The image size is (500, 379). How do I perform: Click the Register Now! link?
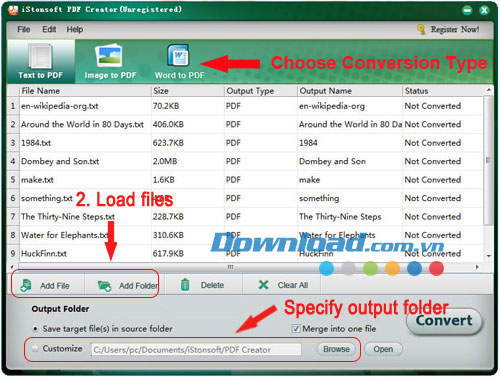(x=455, y=29)
